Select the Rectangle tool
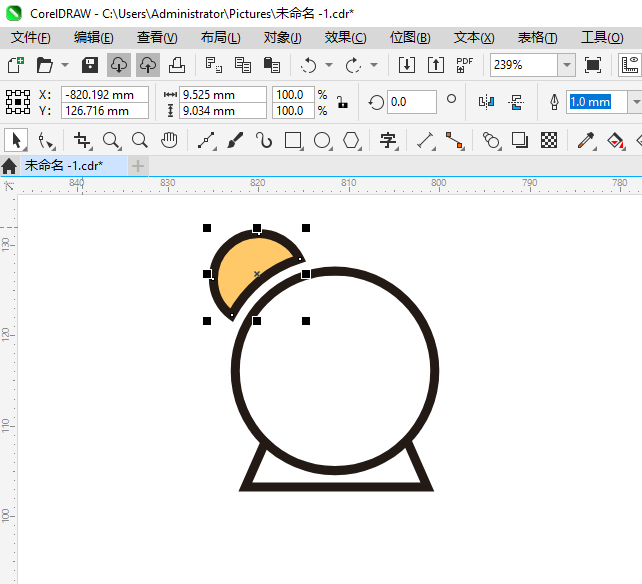This screenshot has height=584, width=642. click(x=293, y=140)
